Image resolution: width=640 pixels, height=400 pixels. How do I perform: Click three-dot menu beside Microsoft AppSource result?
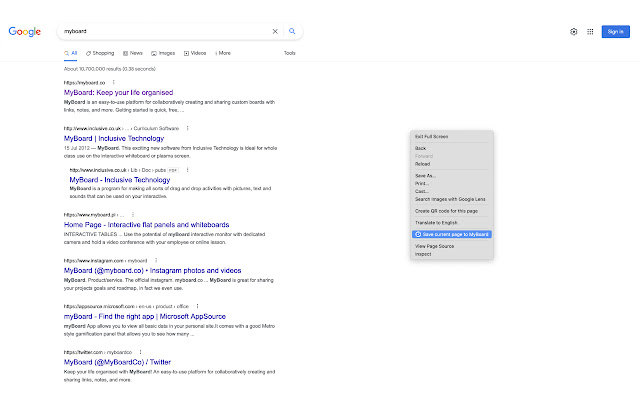coord(197,305)
